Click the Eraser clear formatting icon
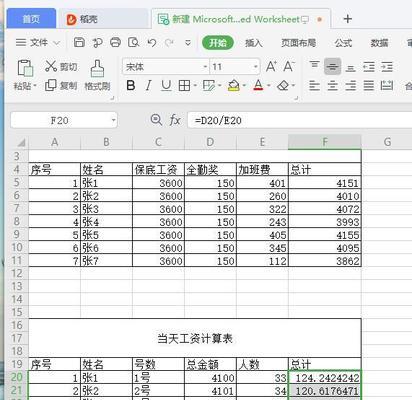 283,86
